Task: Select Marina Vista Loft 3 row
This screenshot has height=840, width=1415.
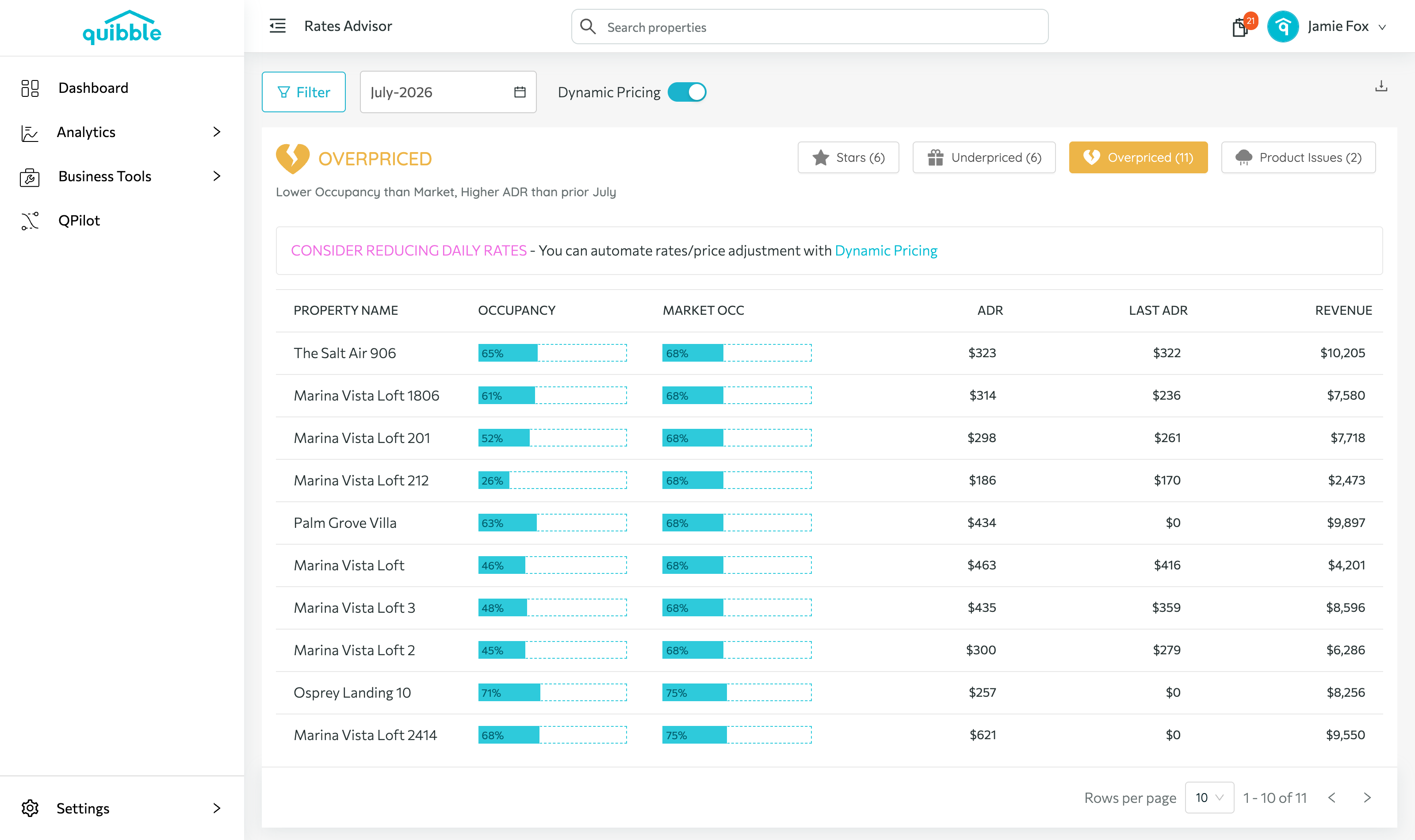Action: click(829, 608)
